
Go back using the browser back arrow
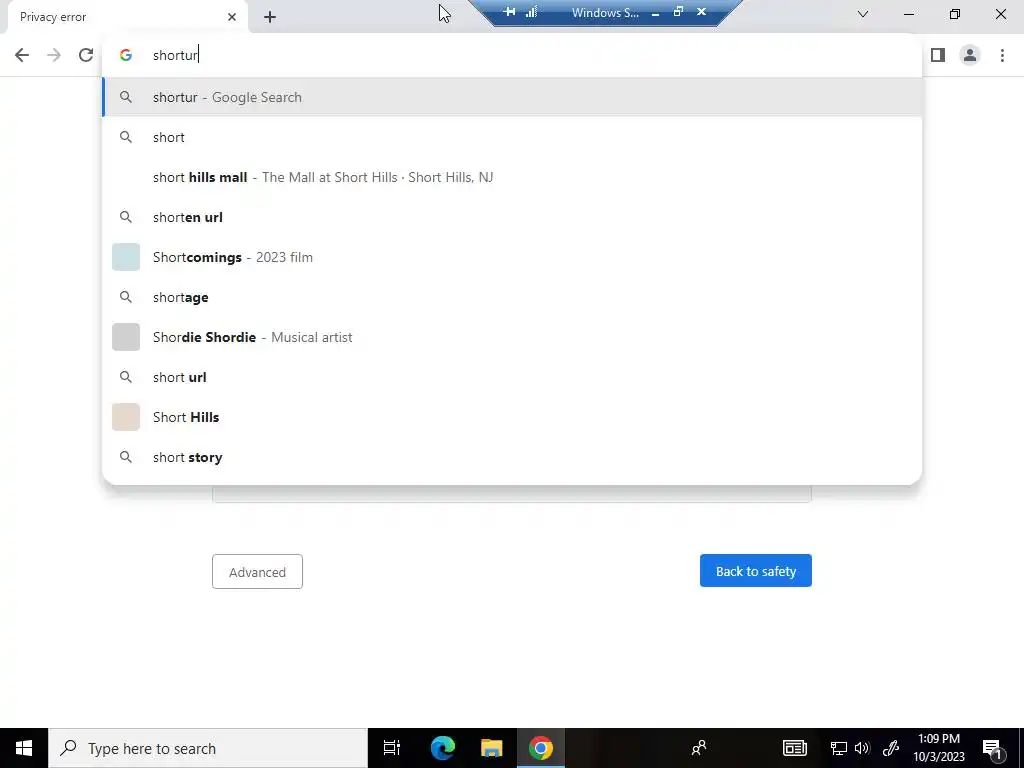coord(22,55)
